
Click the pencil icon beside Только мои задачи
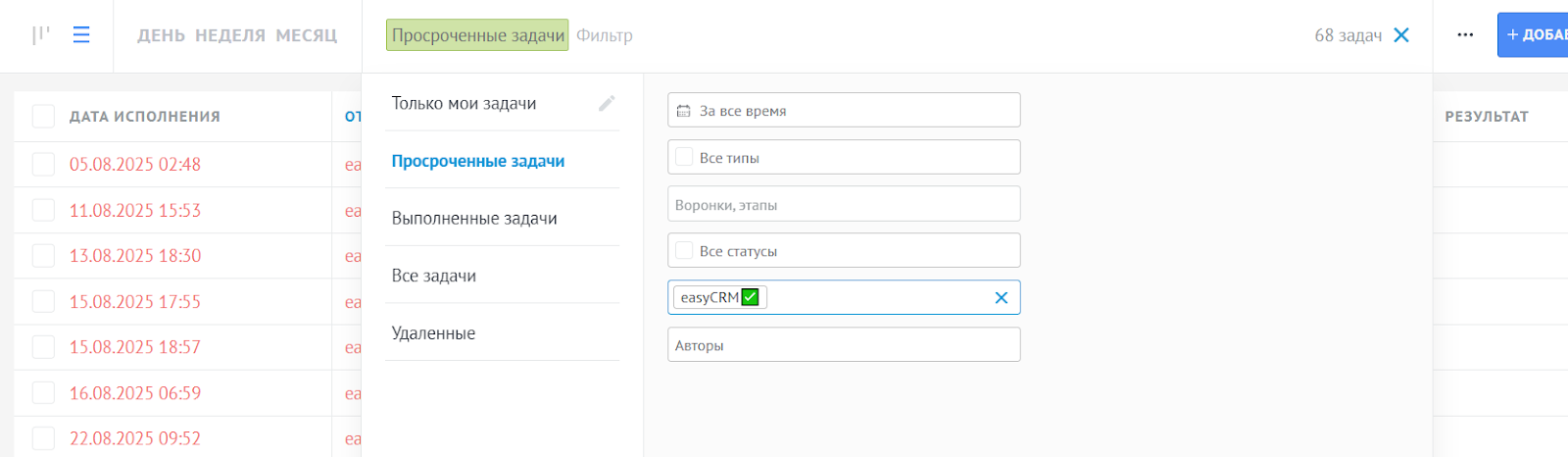pyautogui.click(x=607, y=103)
